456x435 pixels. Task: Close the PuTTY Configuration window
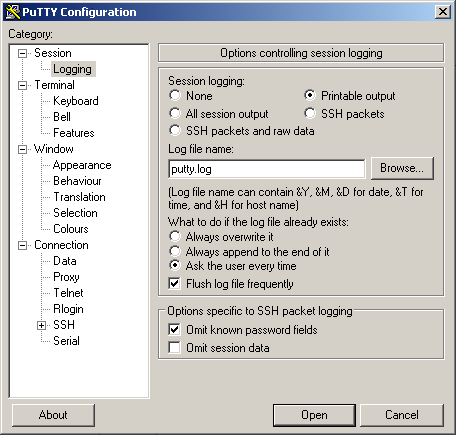click(x=443, y=12)
